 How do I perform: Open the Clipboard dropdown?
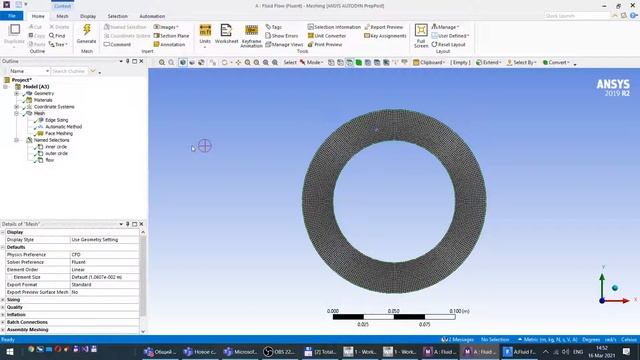click(x=429, y=62)
